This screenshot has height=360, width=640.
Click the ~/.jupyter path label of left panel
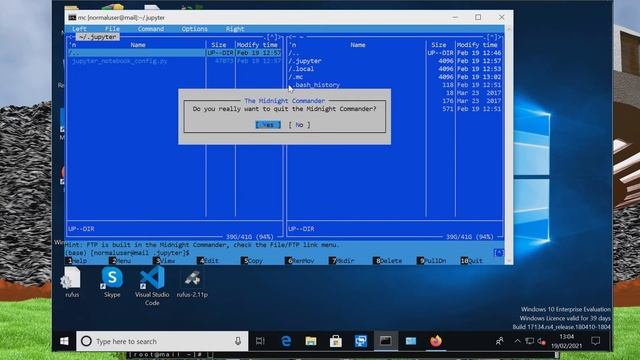98,37
